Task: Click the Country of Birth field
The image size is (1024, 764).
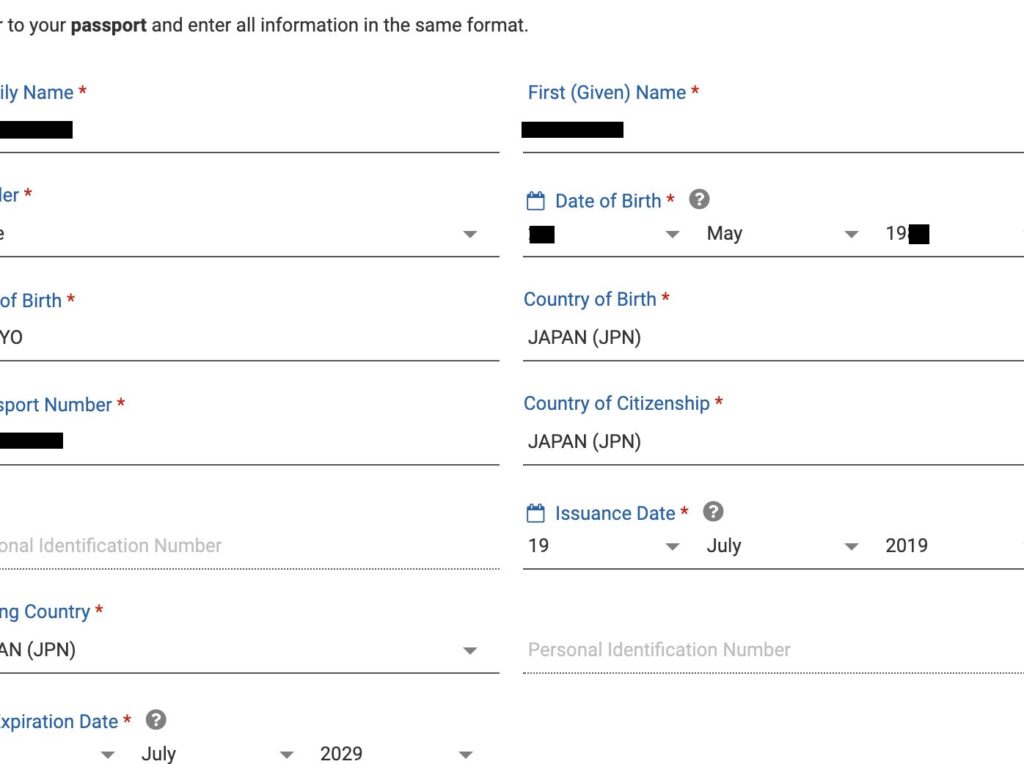Action: 773,338
